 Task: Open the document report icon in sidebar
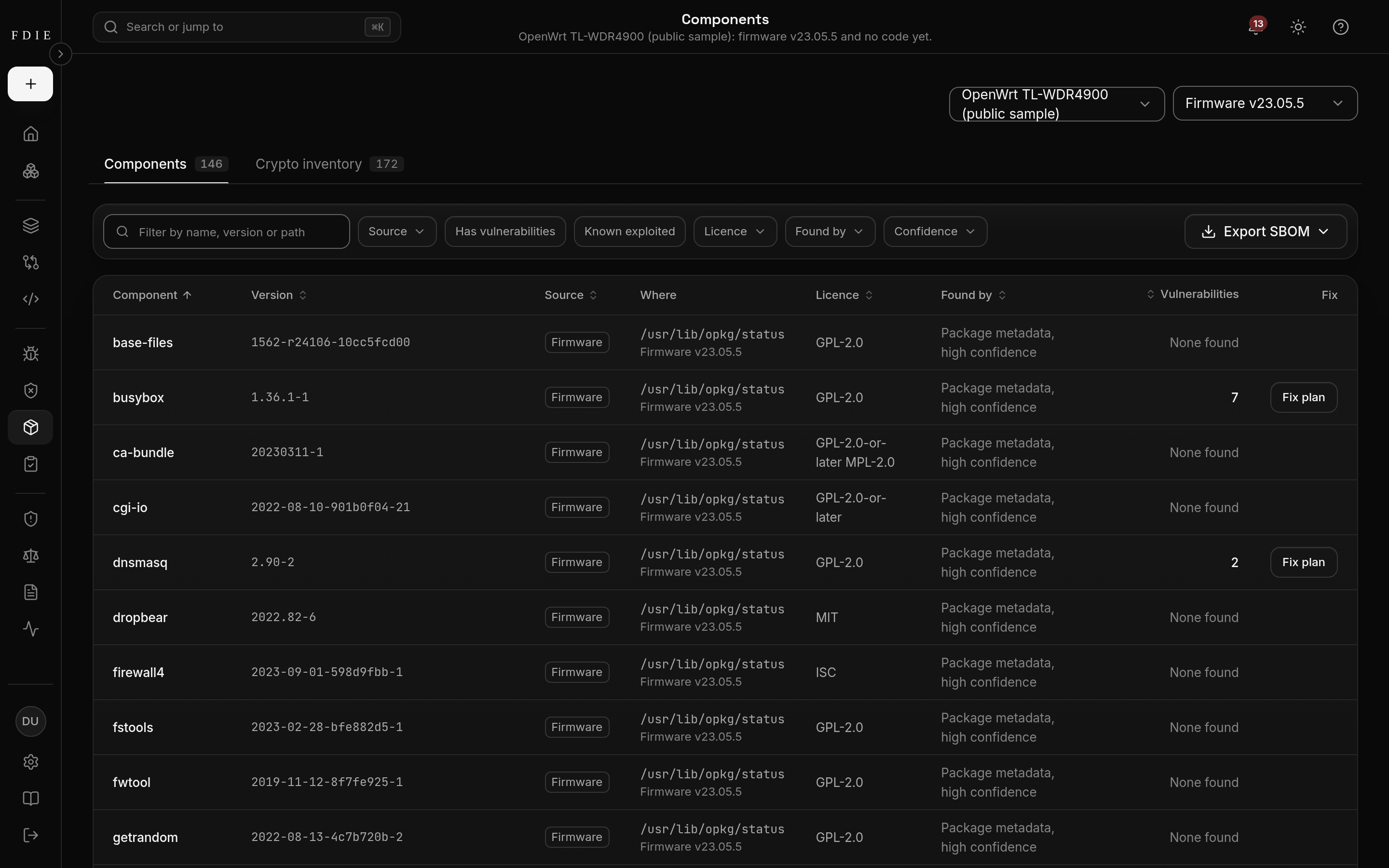(x=30, y=592)
